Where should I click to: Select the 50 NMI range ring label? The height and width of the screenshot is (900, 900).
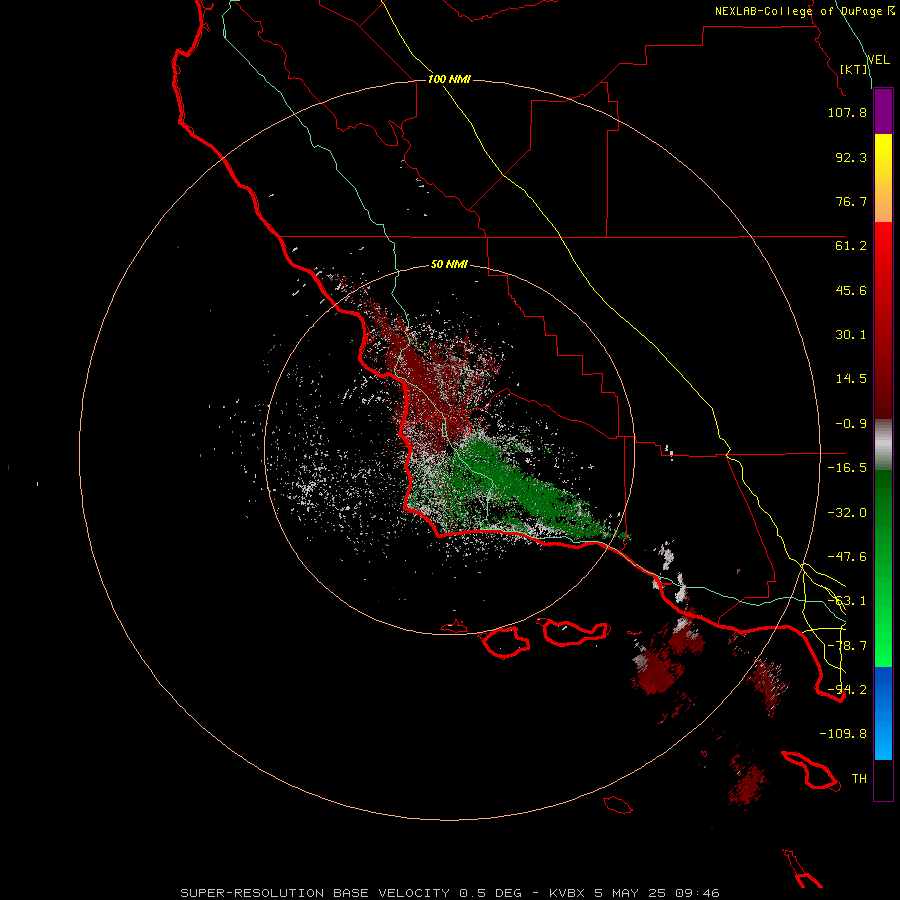449,265
